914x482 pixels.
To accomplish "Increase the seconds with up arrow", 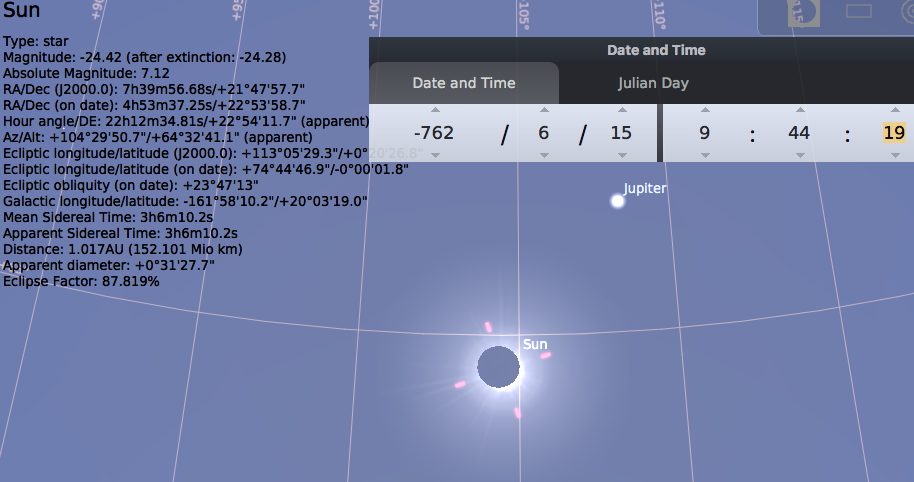I will click(893, 110).
